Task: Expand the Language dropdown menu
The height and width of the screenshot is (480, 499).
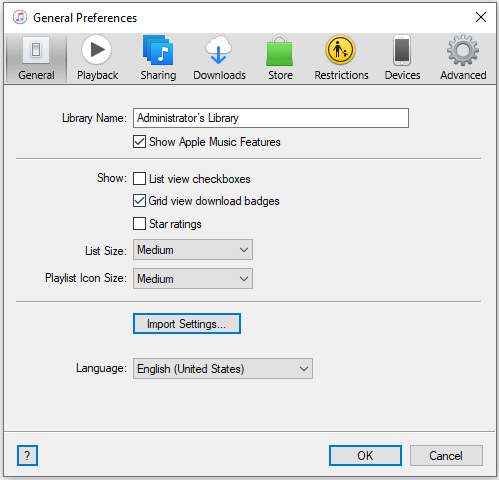Action: (223, 369)
